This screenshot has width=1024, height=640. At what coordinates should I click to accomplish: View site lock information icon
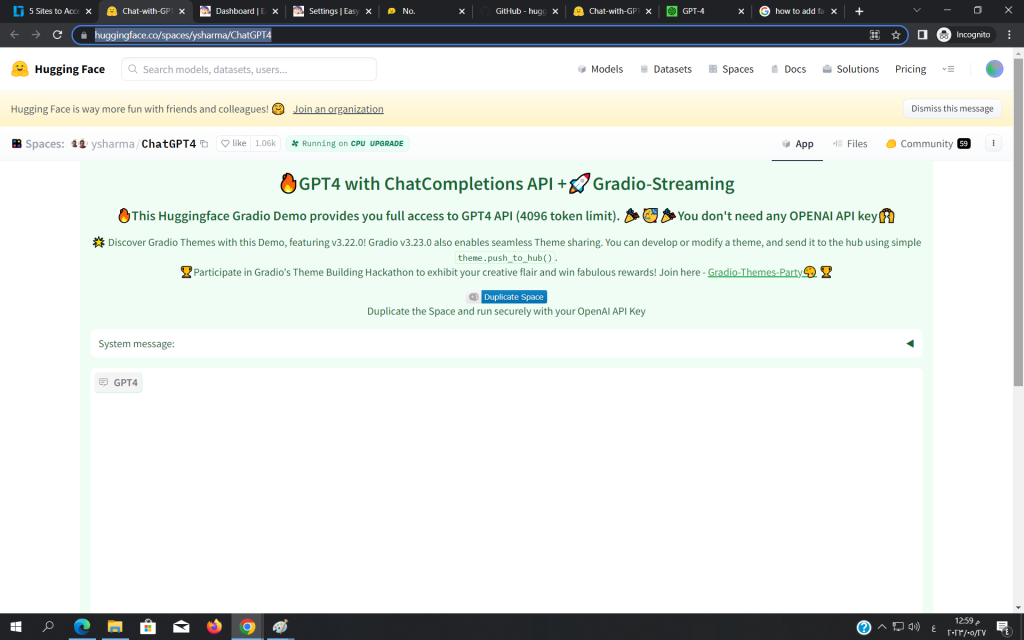(84, 35)
